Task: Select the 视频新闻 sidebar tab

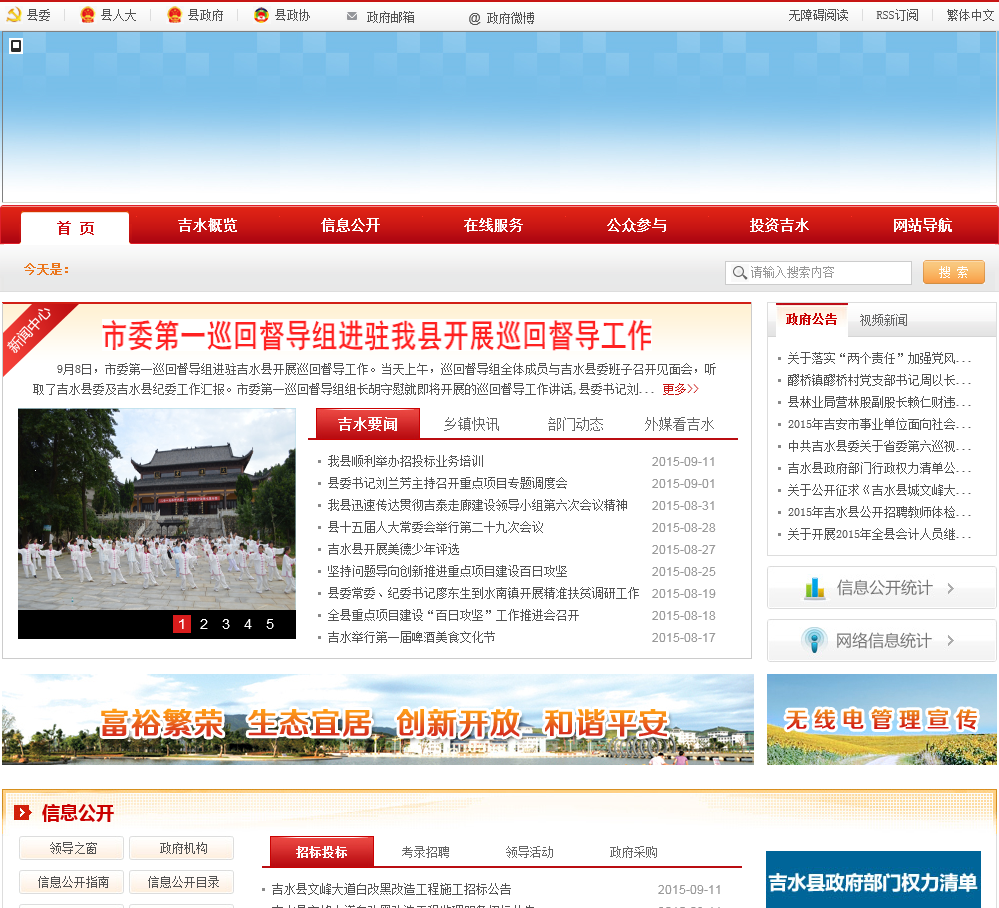Action: click(x=883, y=321)
